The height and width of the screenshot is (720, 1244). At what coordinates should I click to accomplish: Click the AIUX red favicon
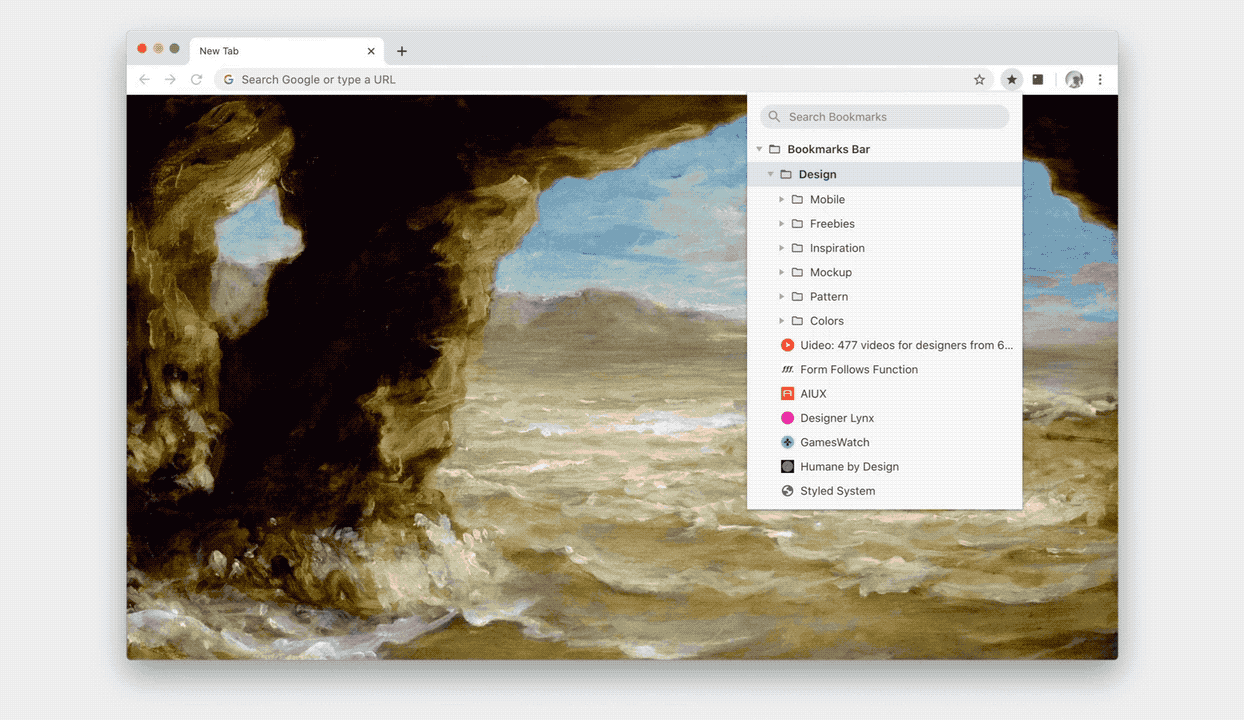pos(788,394)
